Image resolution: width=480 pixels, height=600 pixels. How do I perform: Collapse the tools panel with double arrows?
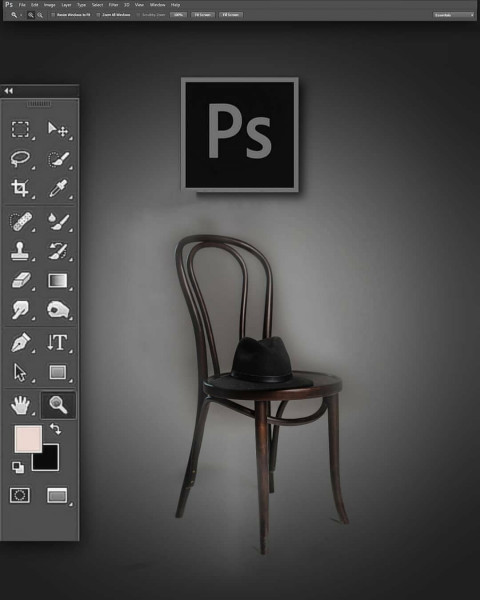pyautogui.click(x=8, y=91)
